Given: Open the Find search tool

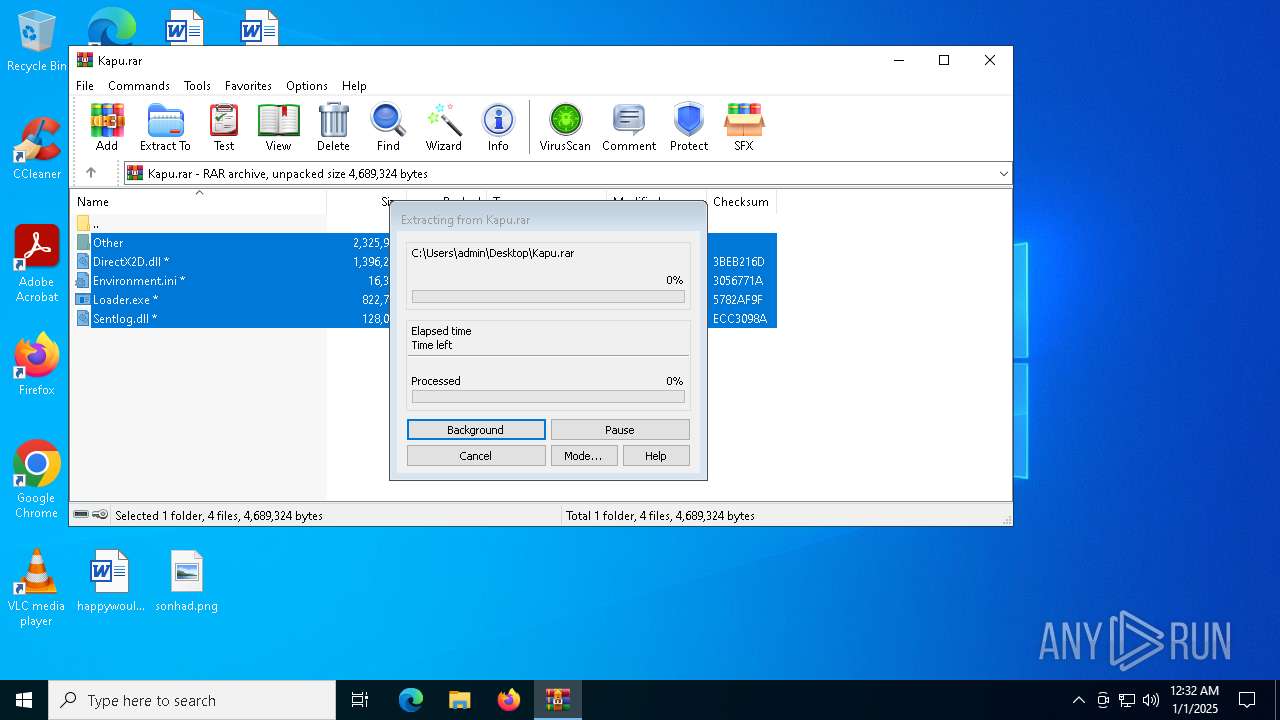Looking at the screenshot, I should 388,127.
